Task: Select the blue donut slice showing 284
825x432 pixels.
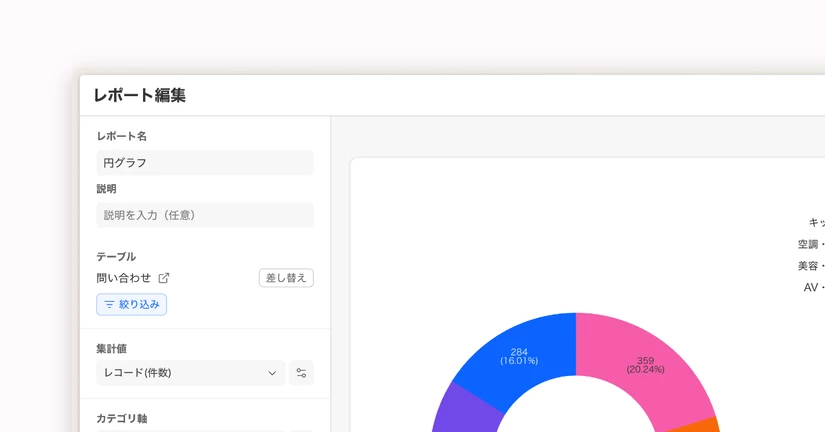Action: pyautogui.click(x=518, y=356)
